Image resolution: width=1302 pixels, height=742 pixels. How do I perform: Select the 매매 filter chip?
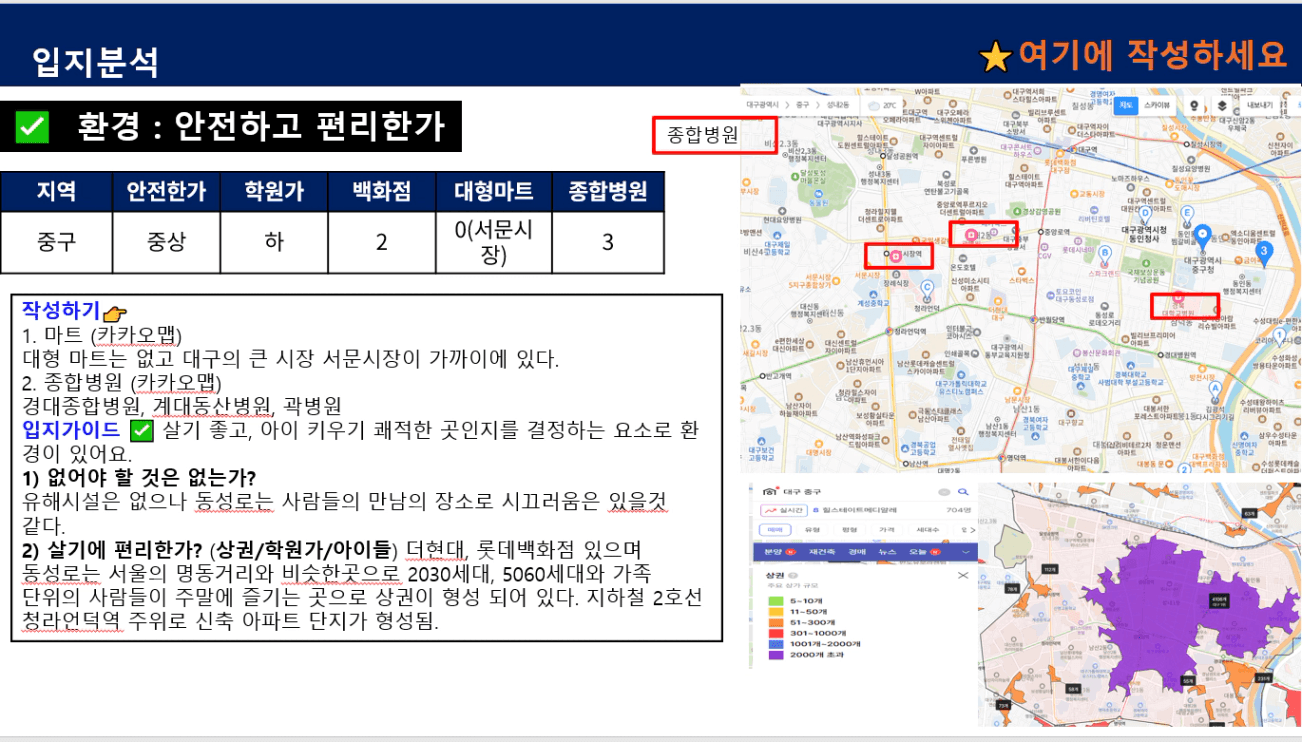[775, 530]
